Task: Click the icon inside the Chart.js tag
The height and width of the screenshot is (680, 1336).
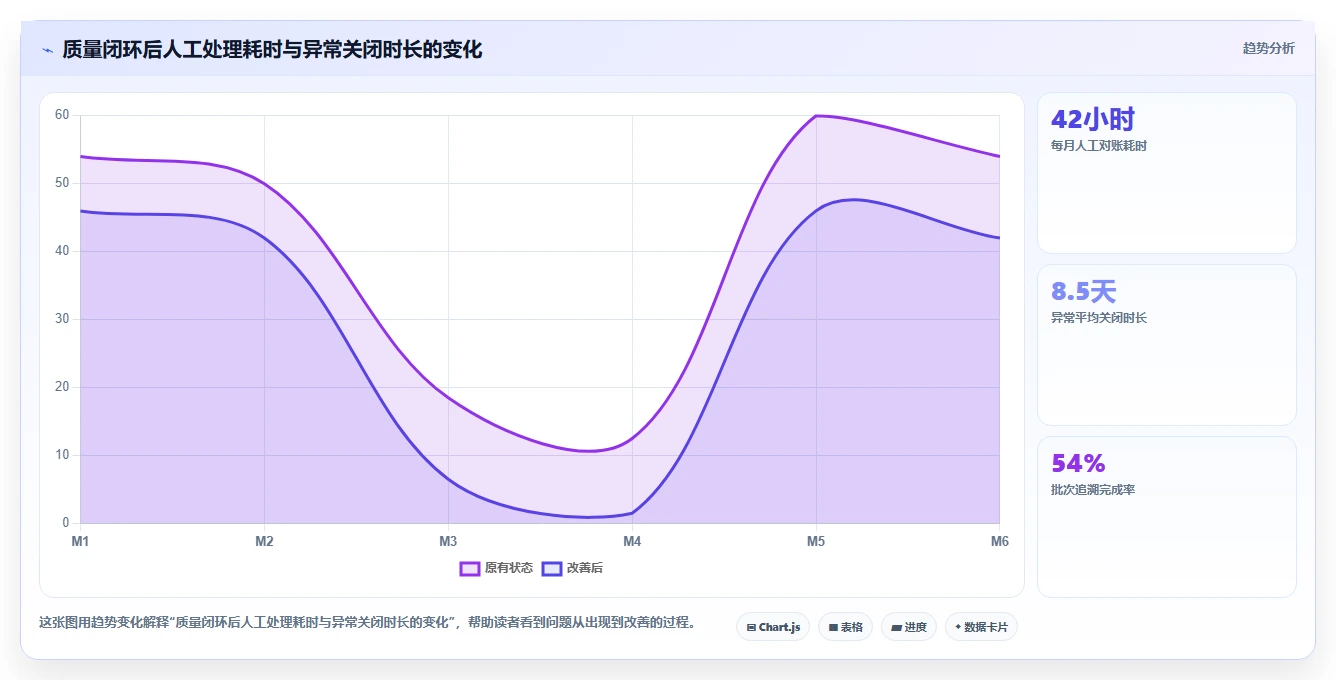Action: point(751,628)
